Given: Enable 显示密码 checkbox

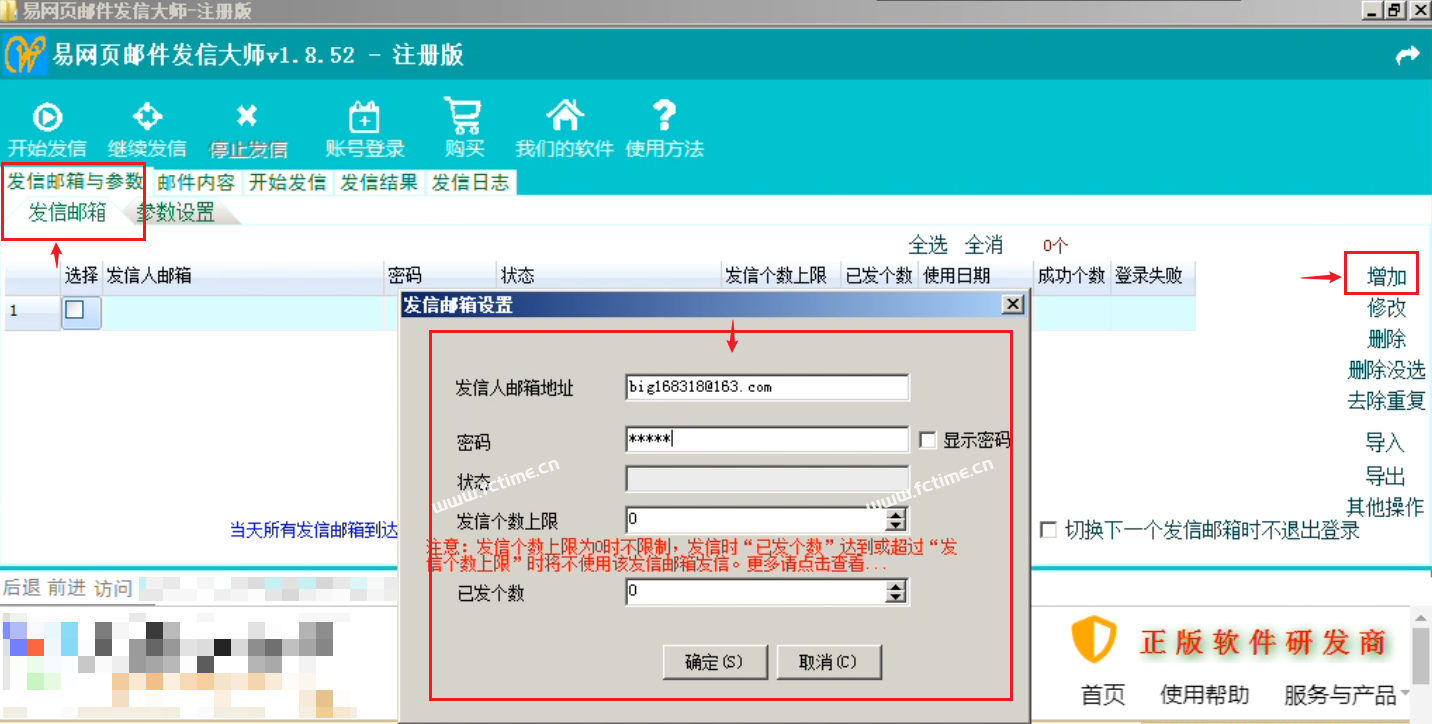Looking at the screenshot, I should pyautogui.click(x=928, y=440).
